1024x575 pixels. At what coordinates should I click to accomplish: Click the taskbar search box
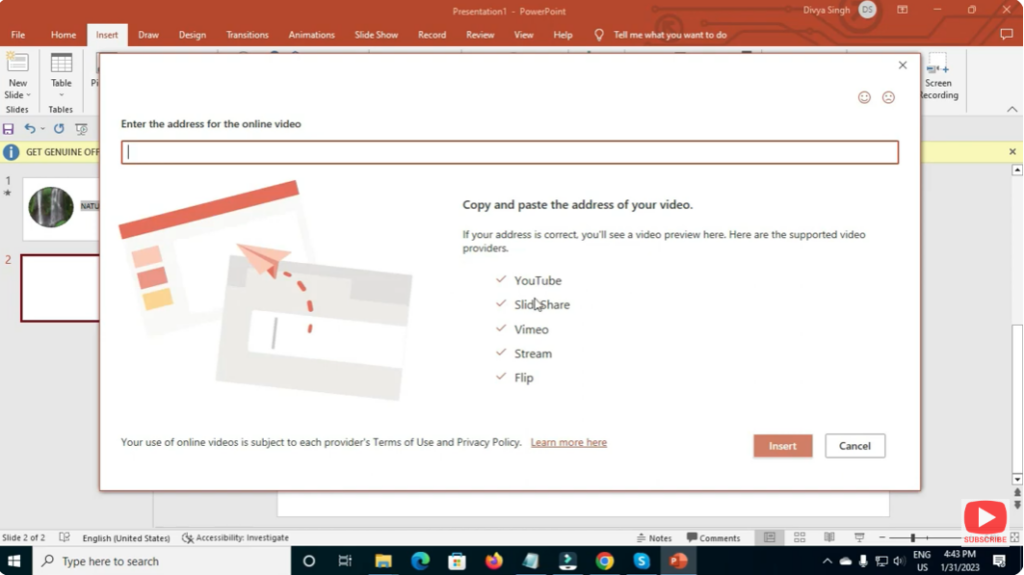[x=161, y=561]
